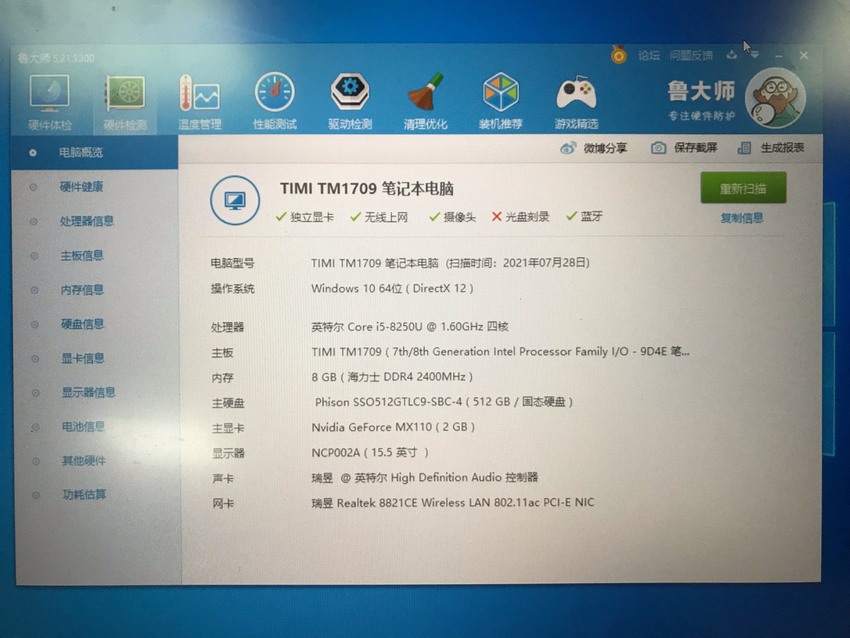The width and height of the screenshot is (850, 638).
Task: Click the 蓝牙 feature label
Action: click(591, 217)
